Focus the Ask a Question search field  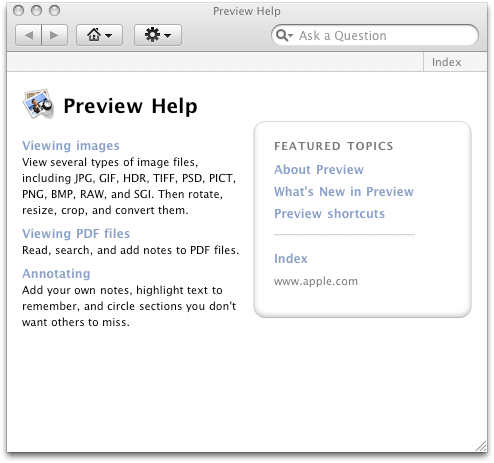(x=375, y=35)
